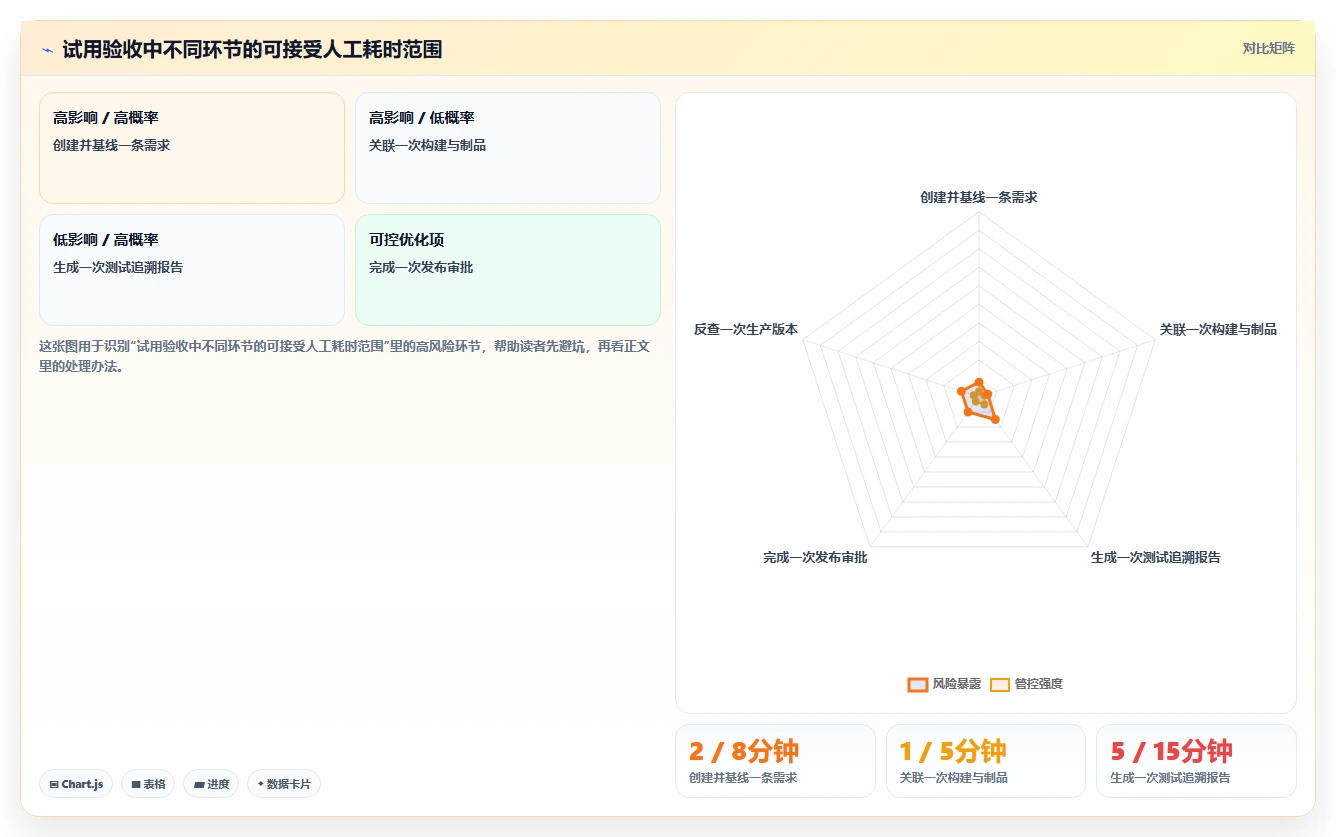
Task: Click the 对比矩阵 label in header
Action: 1268,48
